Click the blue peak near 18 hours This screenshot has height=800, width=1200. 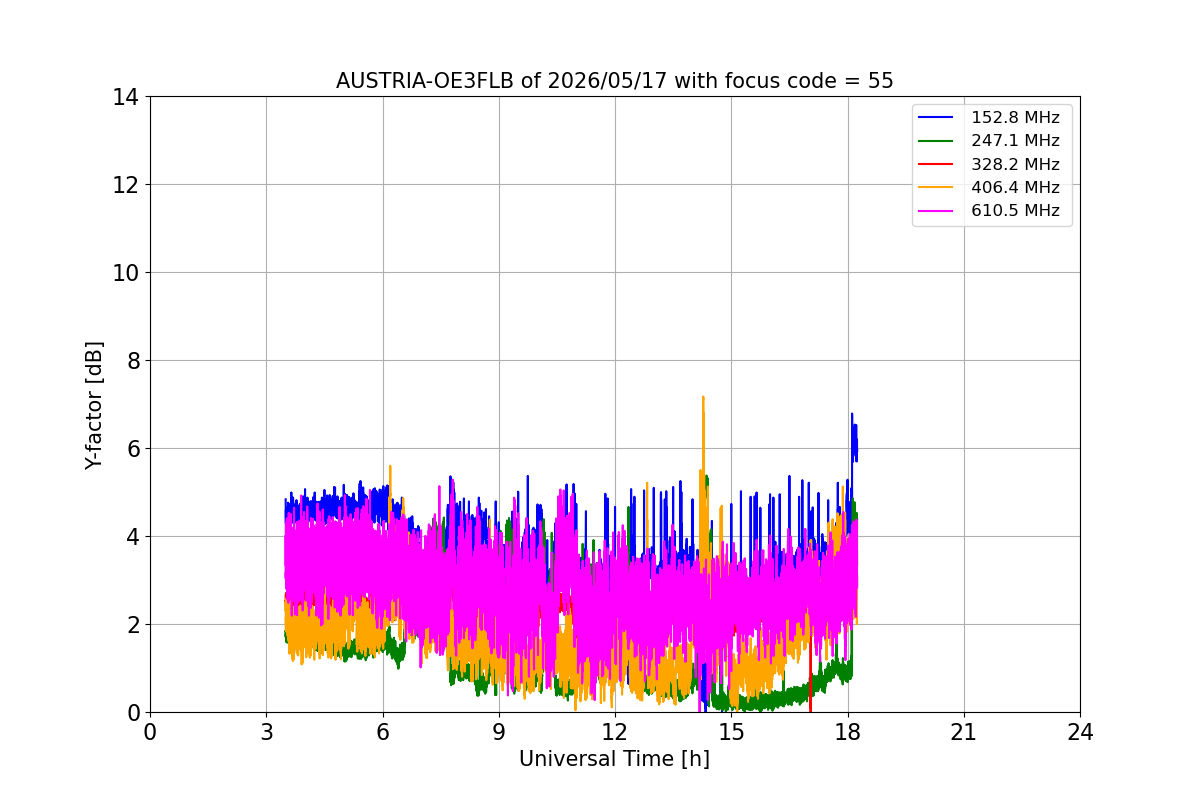(852, 414)
